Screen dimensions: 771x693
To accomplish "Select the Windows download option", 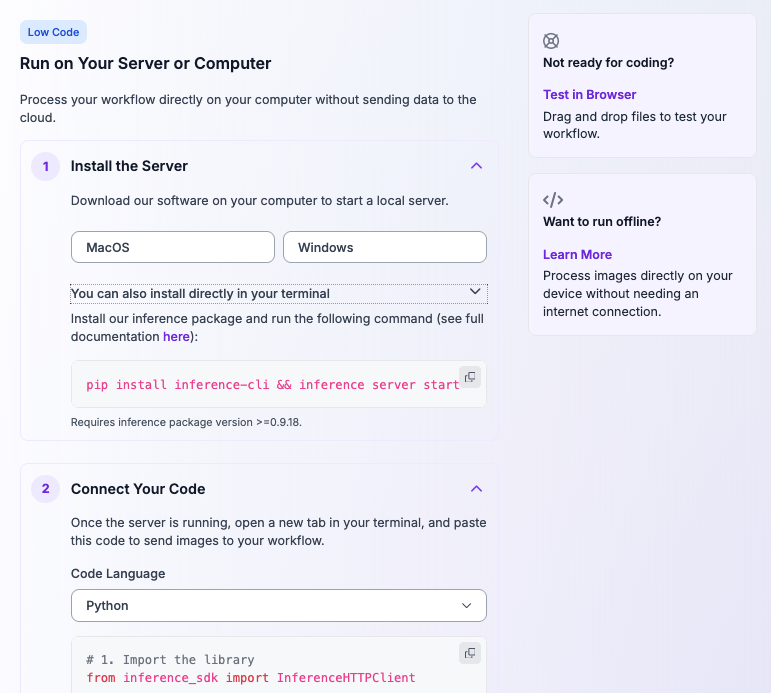I will [385, 247].
